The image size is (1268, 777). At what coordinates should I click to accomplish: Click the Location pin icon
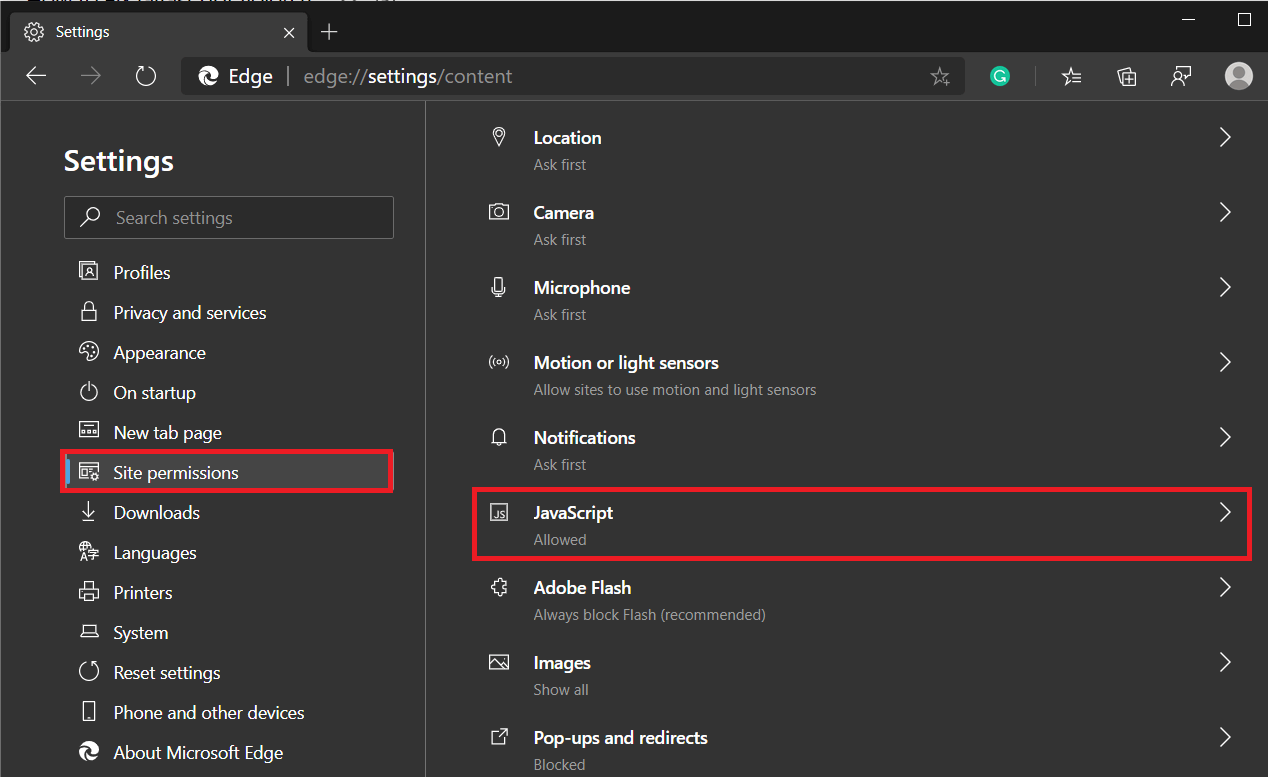pos(499,137)
